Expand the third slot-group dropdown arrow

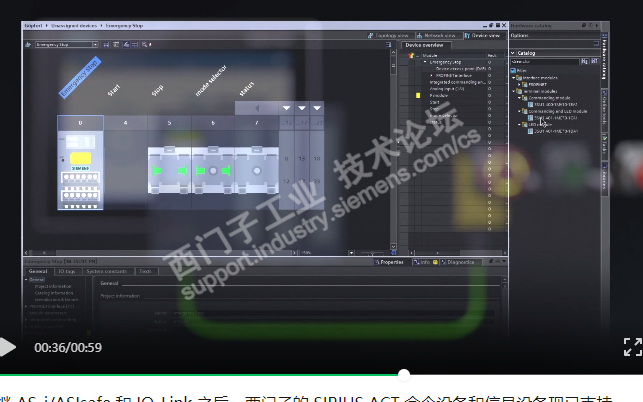pos(317,108)
